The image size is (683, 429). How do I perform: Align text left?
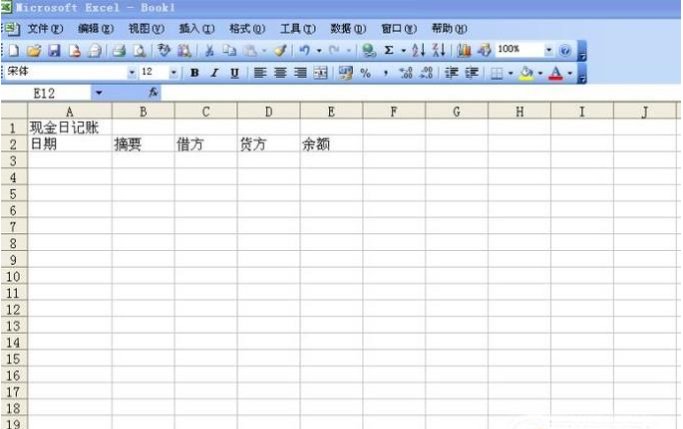point(260,73)
